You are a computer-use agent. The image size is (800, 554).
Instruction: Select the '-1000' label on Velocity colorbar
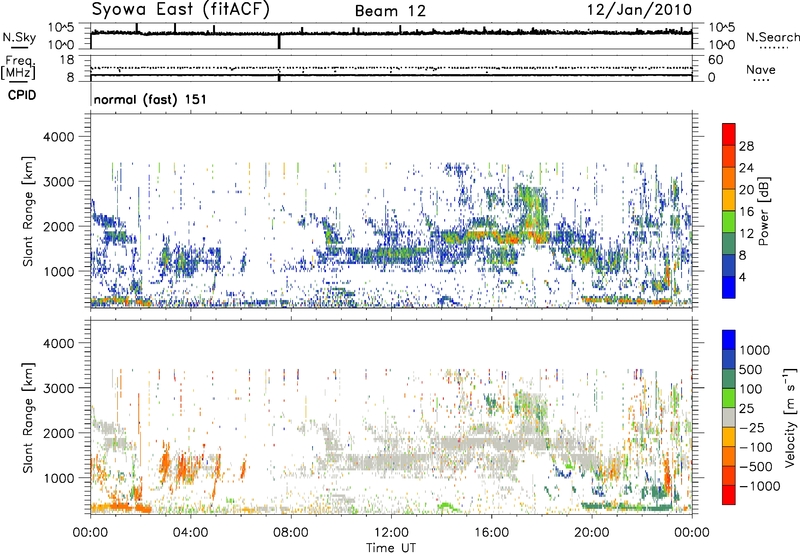tap(759, 486)
